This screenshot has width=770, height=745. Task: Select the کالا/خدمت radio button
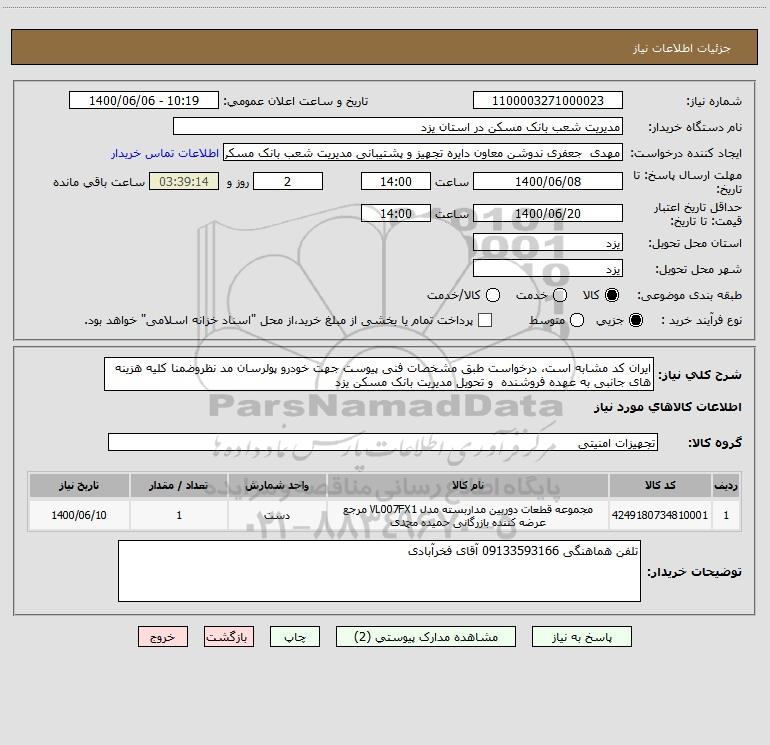[493, 295]
